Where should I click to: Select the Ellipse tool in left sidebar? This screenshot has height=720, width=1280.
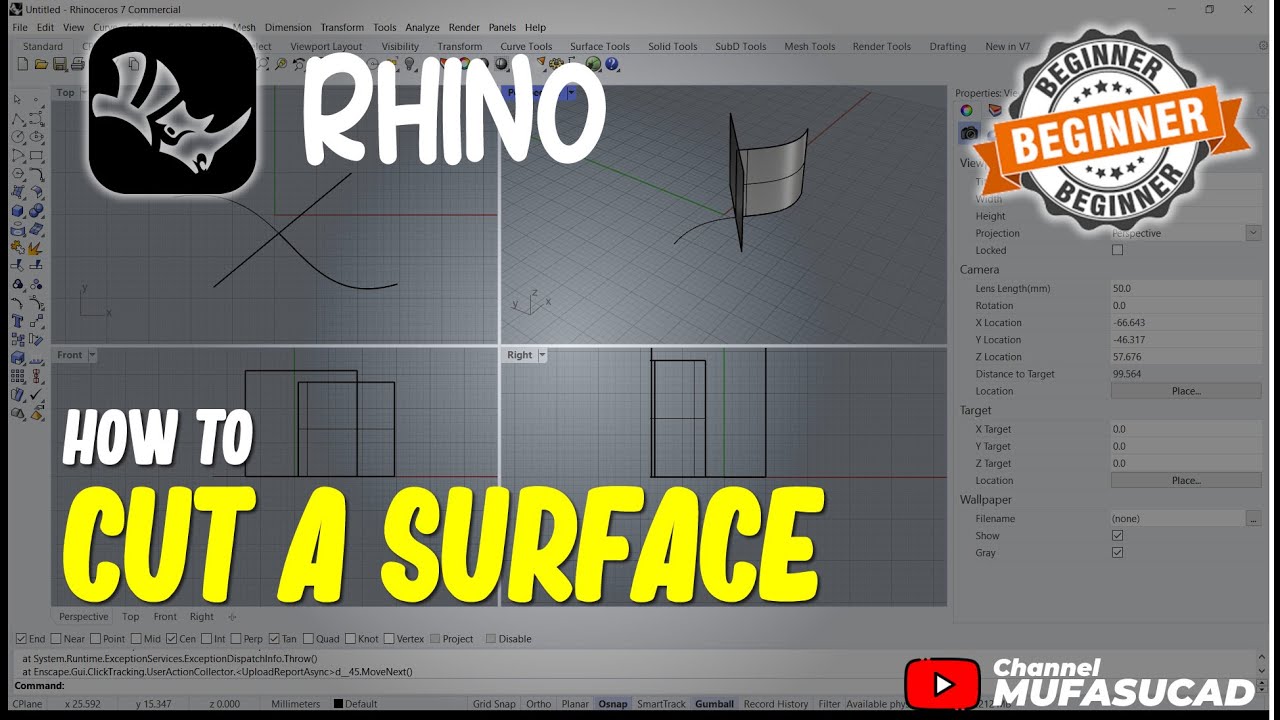pyautogui.click(x=36, y=136)
